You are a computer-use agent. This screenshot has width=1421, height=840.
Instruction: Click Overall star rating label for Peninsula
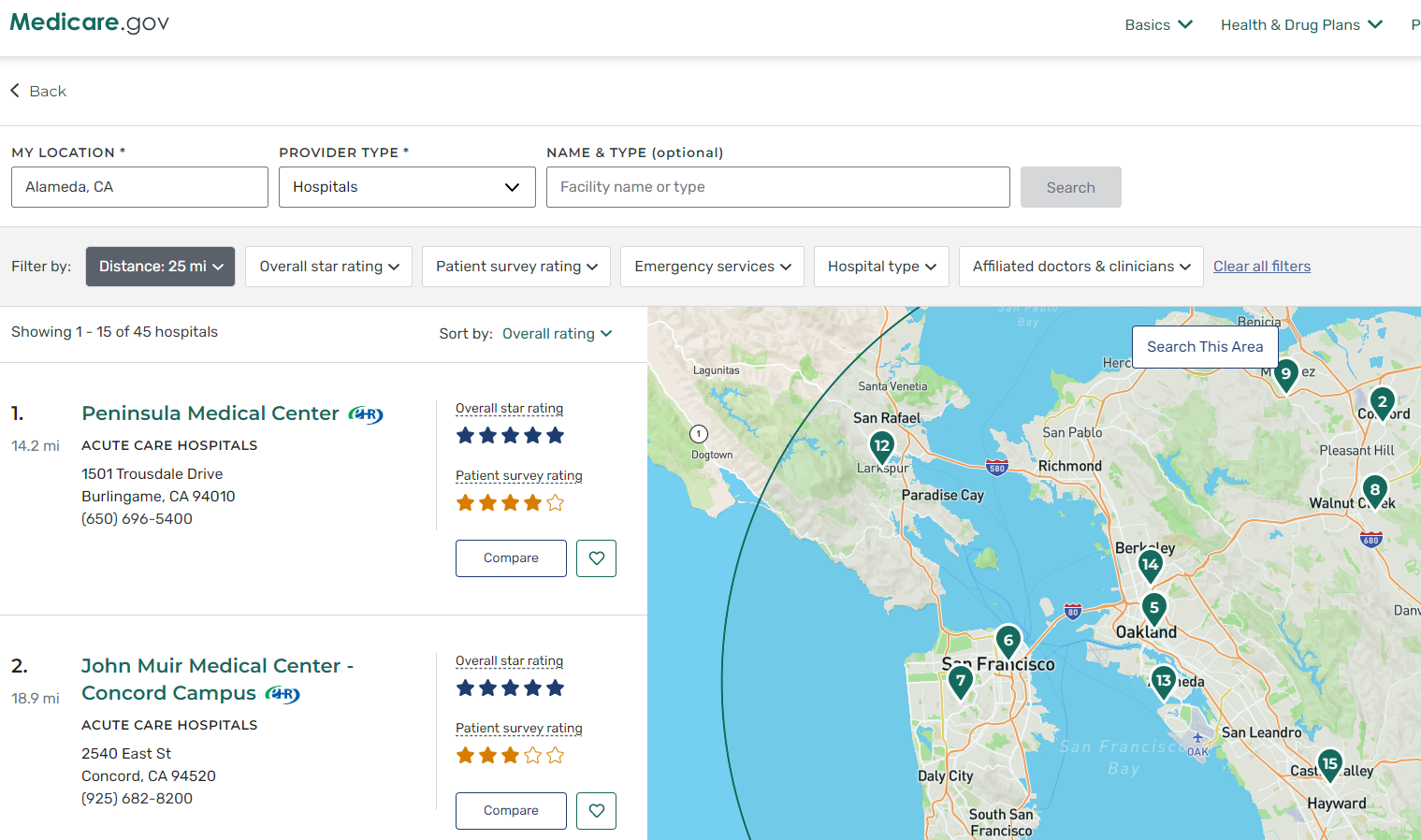pos(509,409)
